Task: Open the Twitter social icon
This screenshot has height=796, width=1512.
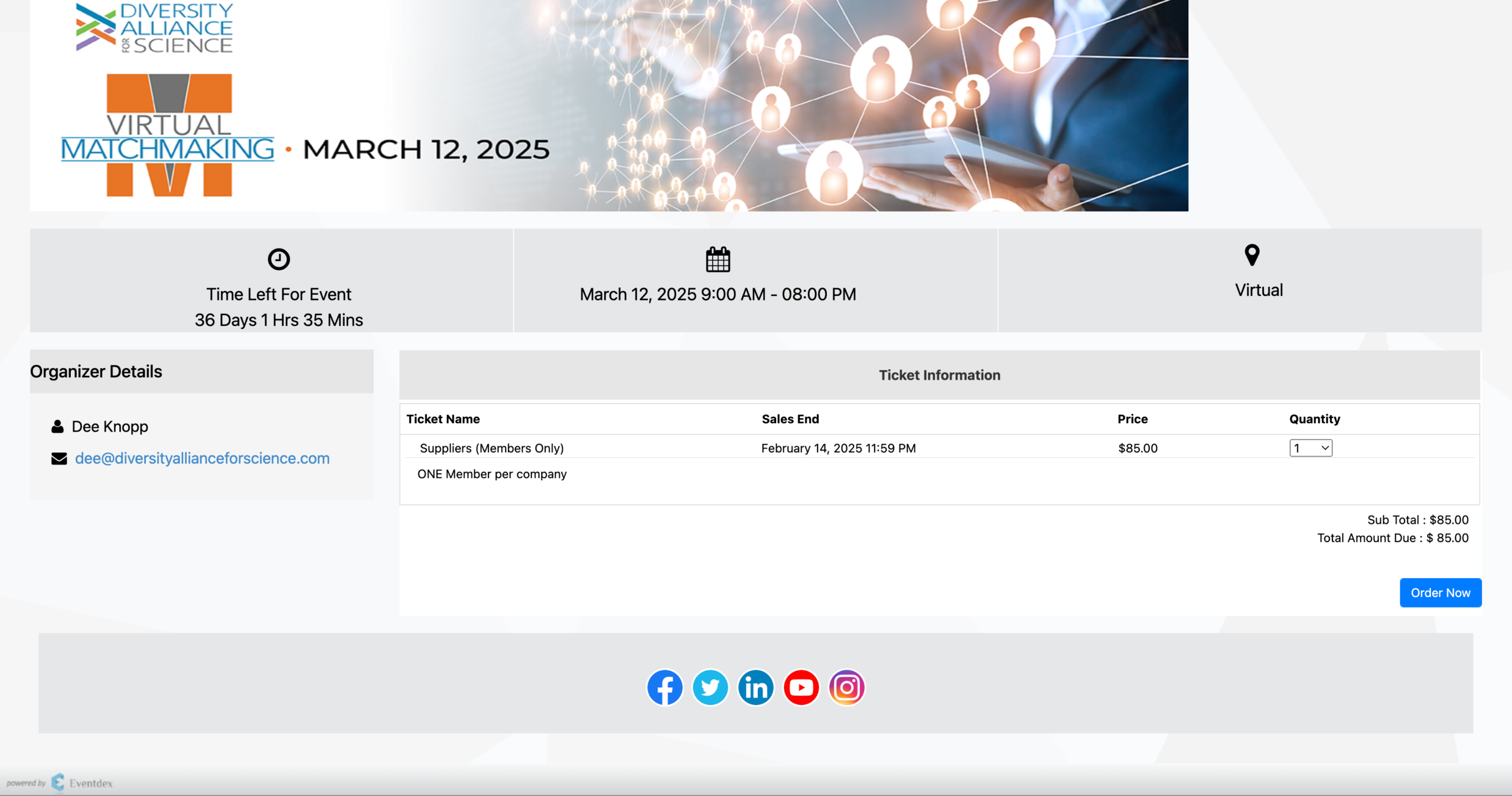Action: [710, 687]
